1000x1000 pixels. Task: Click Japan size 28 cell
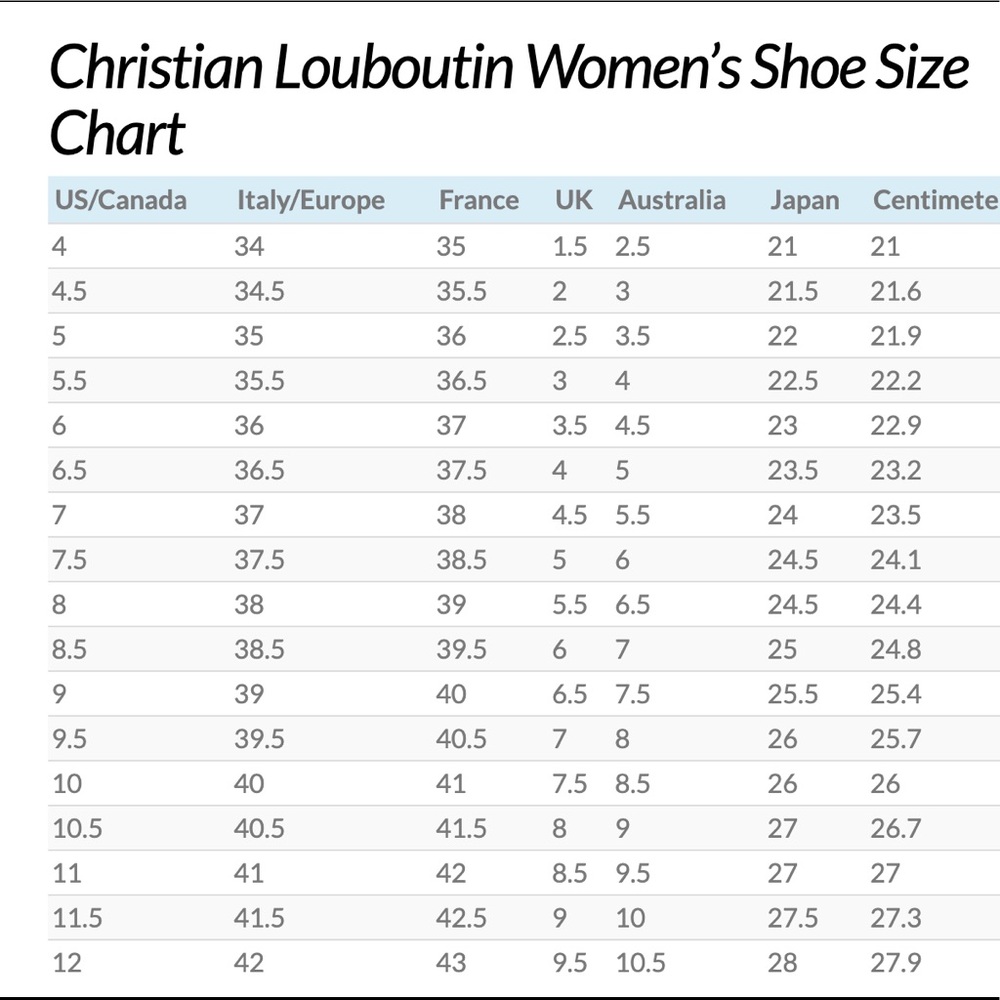pyautogui.click(x=783, y=963)
